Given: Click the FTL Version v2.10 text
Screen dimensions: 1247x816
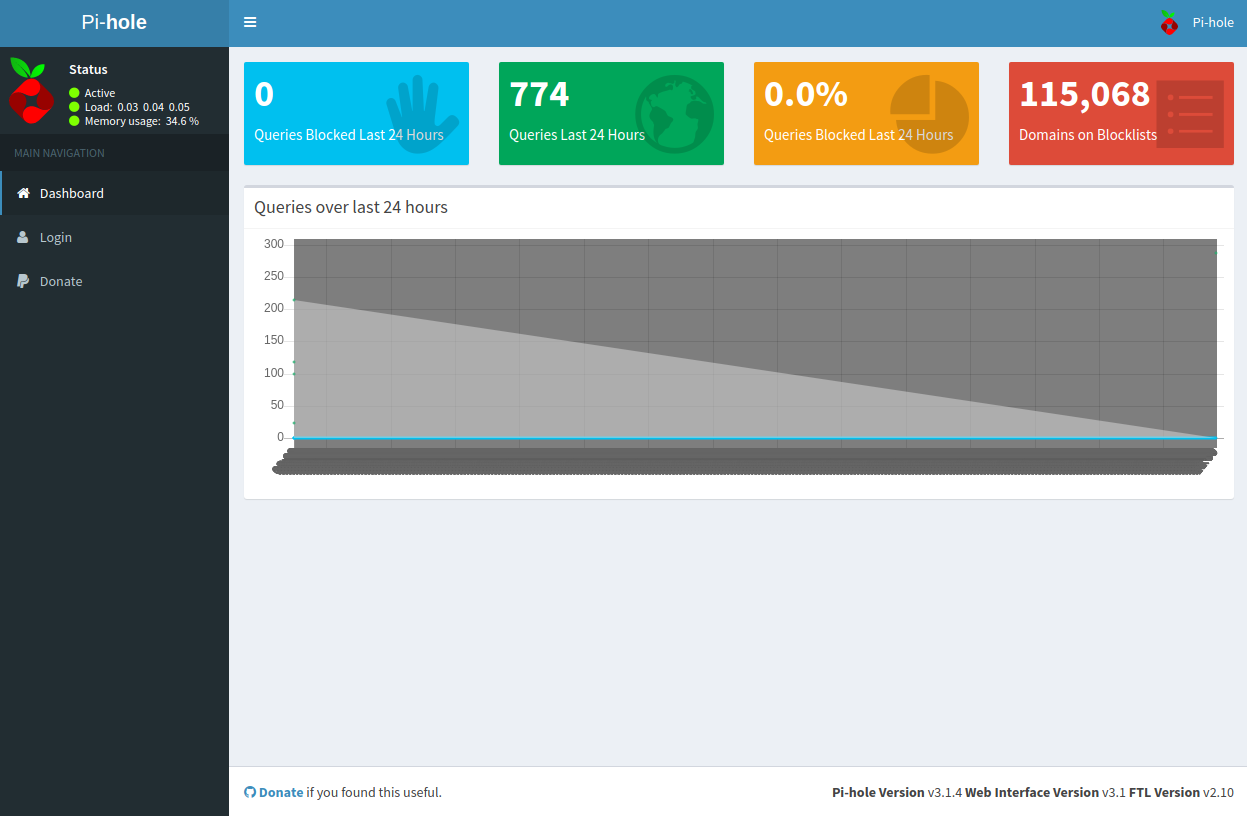Looking at the screenshot, I should (1182, 792).
